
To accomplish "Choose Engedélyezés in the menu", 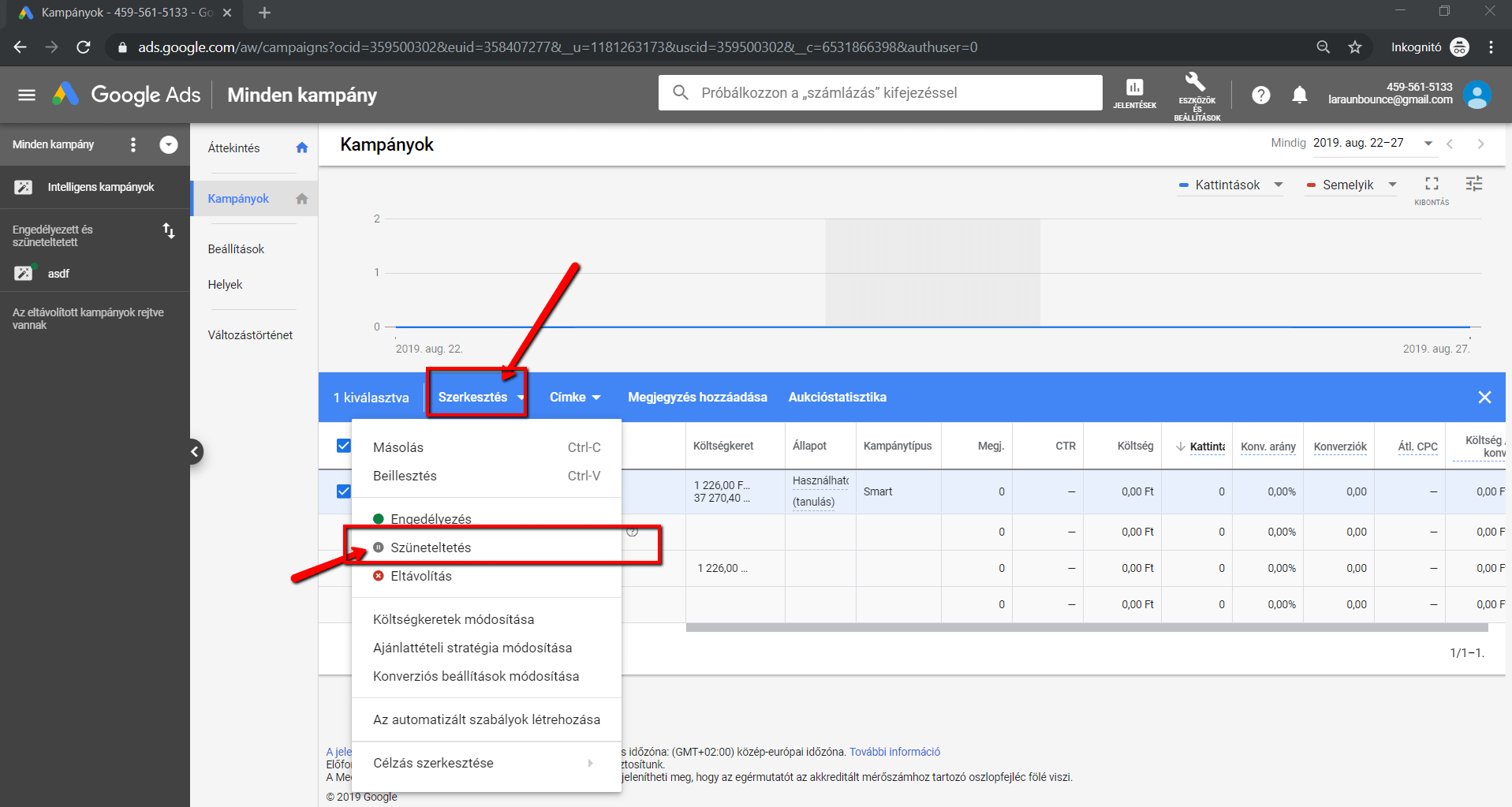I will tap(486, 519).
